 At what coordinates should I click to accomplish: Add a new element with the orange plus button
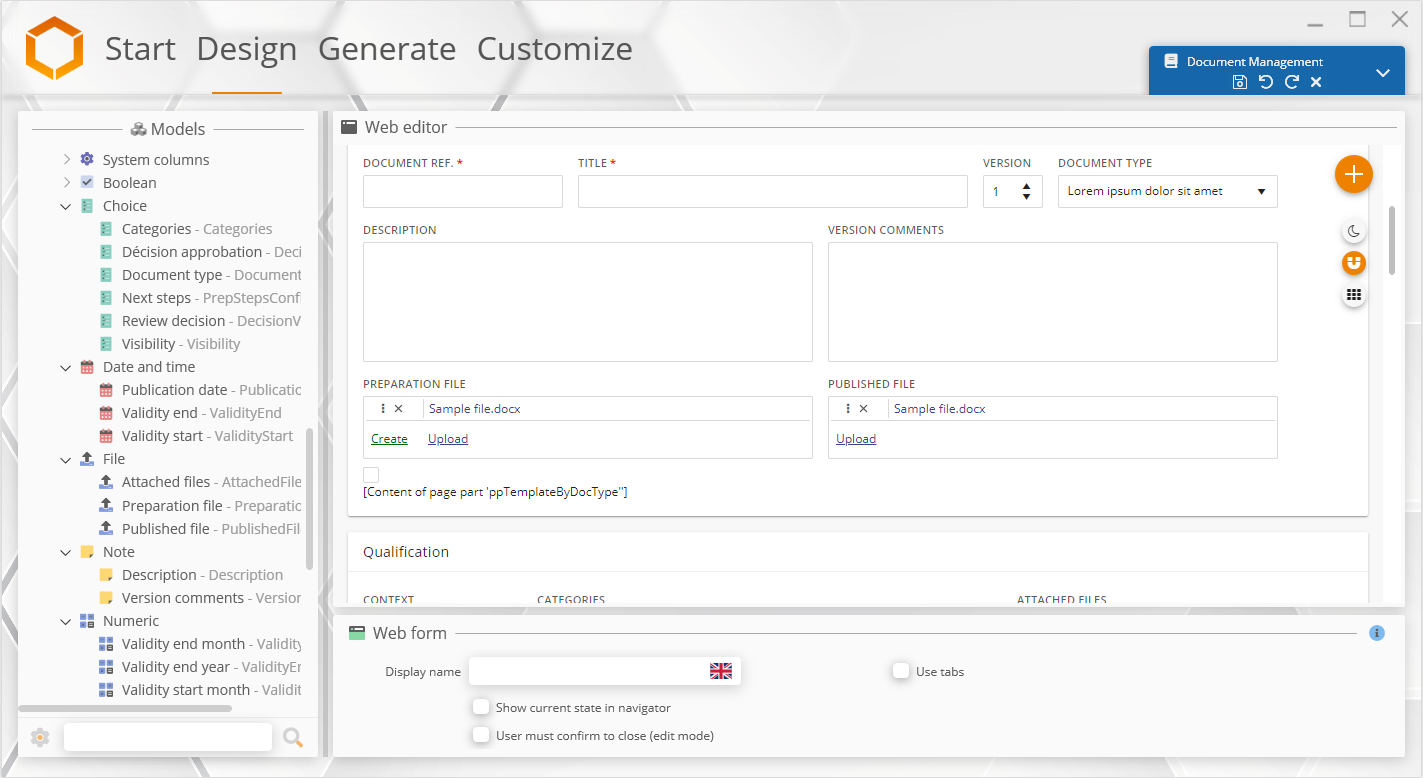tap(1354, 174)
